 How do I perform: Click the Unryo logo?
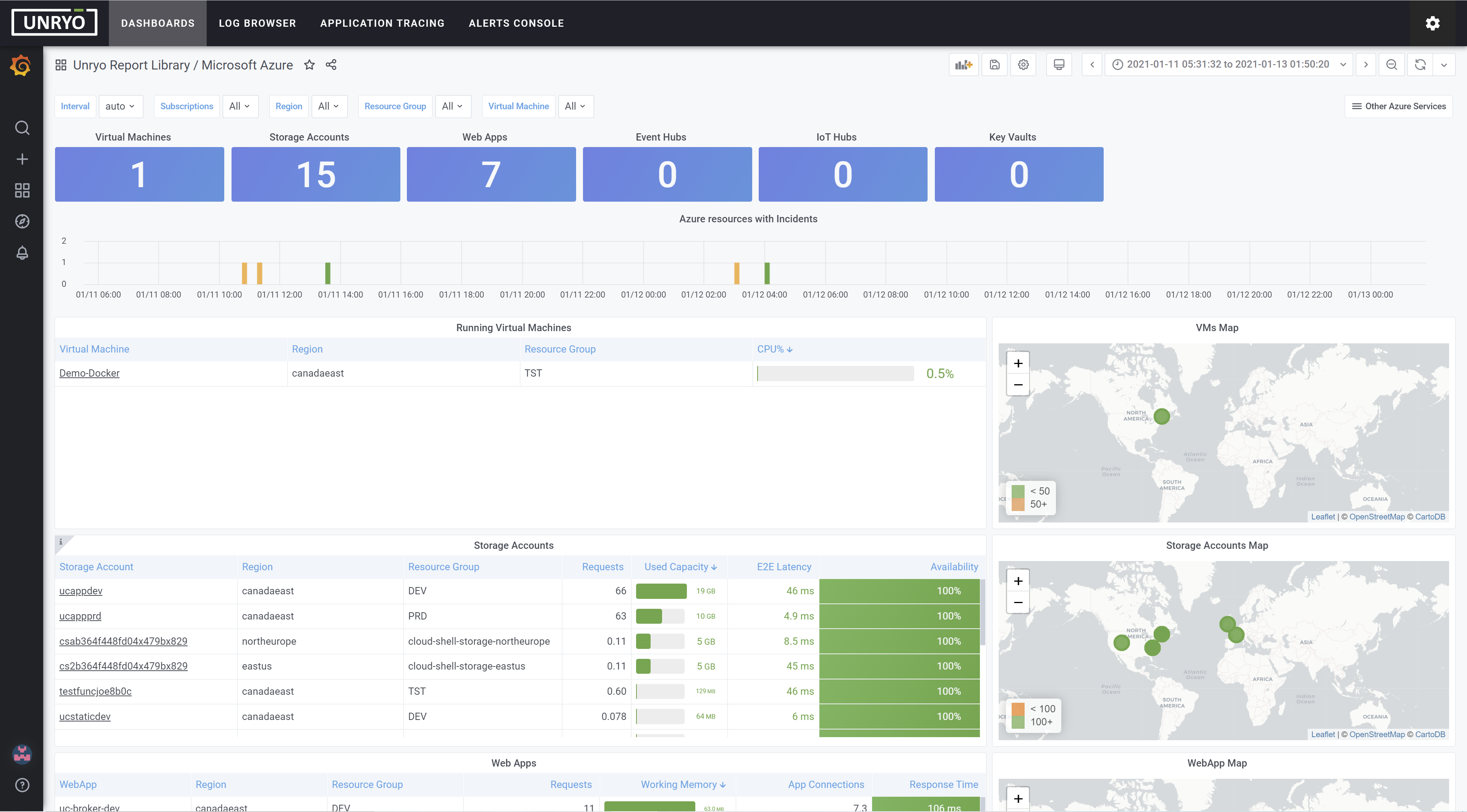pyautogui.click(x=54, y=22)
